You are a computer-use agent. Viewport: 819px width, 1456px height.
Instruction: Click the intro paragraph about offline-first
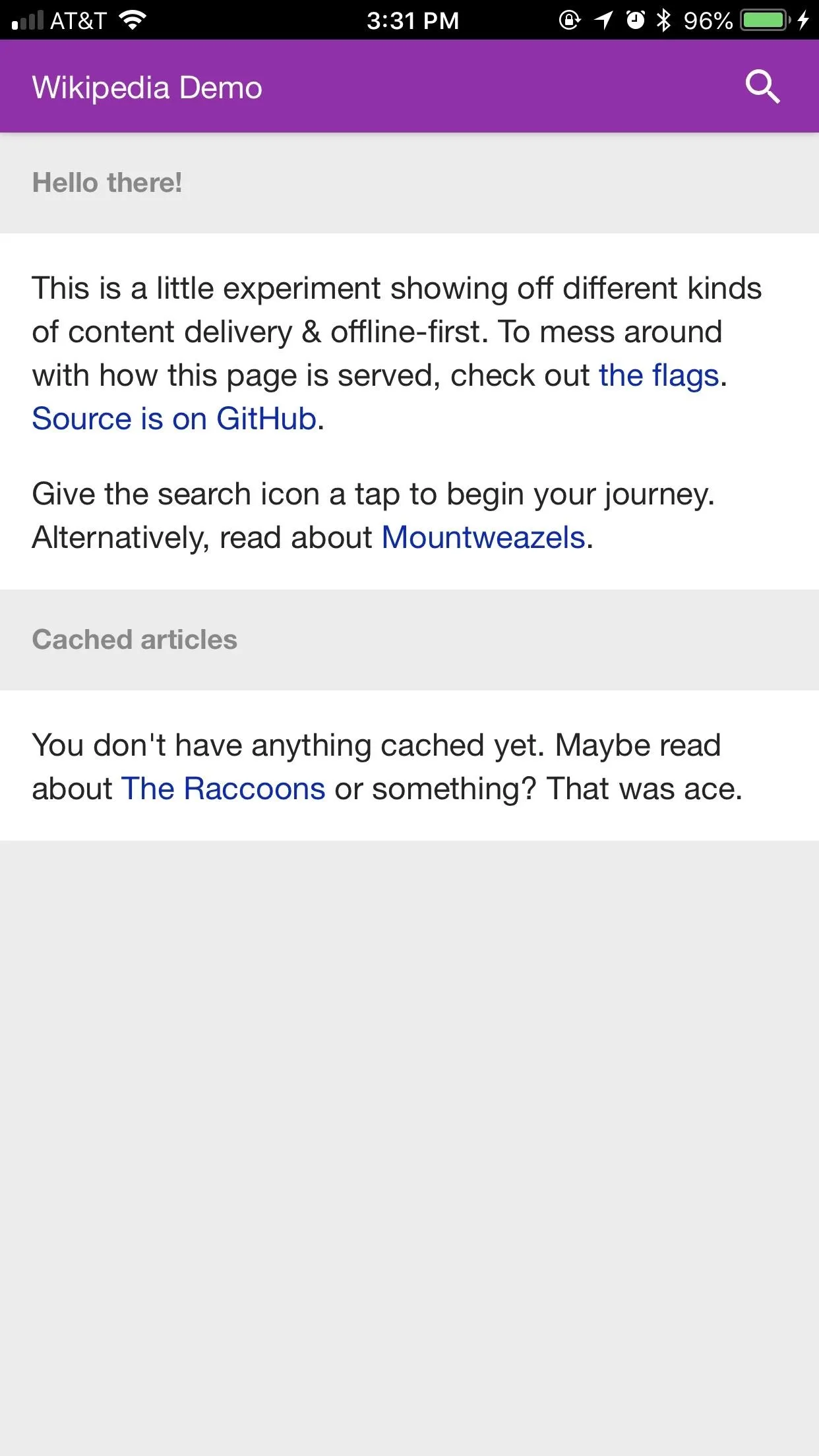[396, 353]
